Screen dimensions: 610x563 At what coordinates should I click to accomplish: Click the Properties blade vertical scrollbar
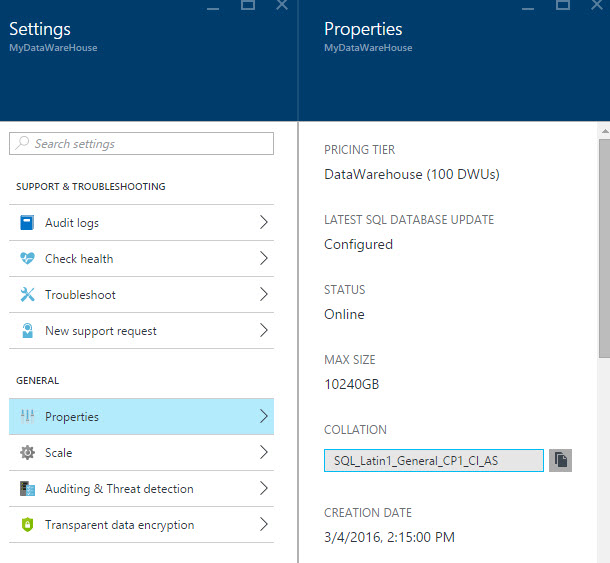tap(603, 250)
